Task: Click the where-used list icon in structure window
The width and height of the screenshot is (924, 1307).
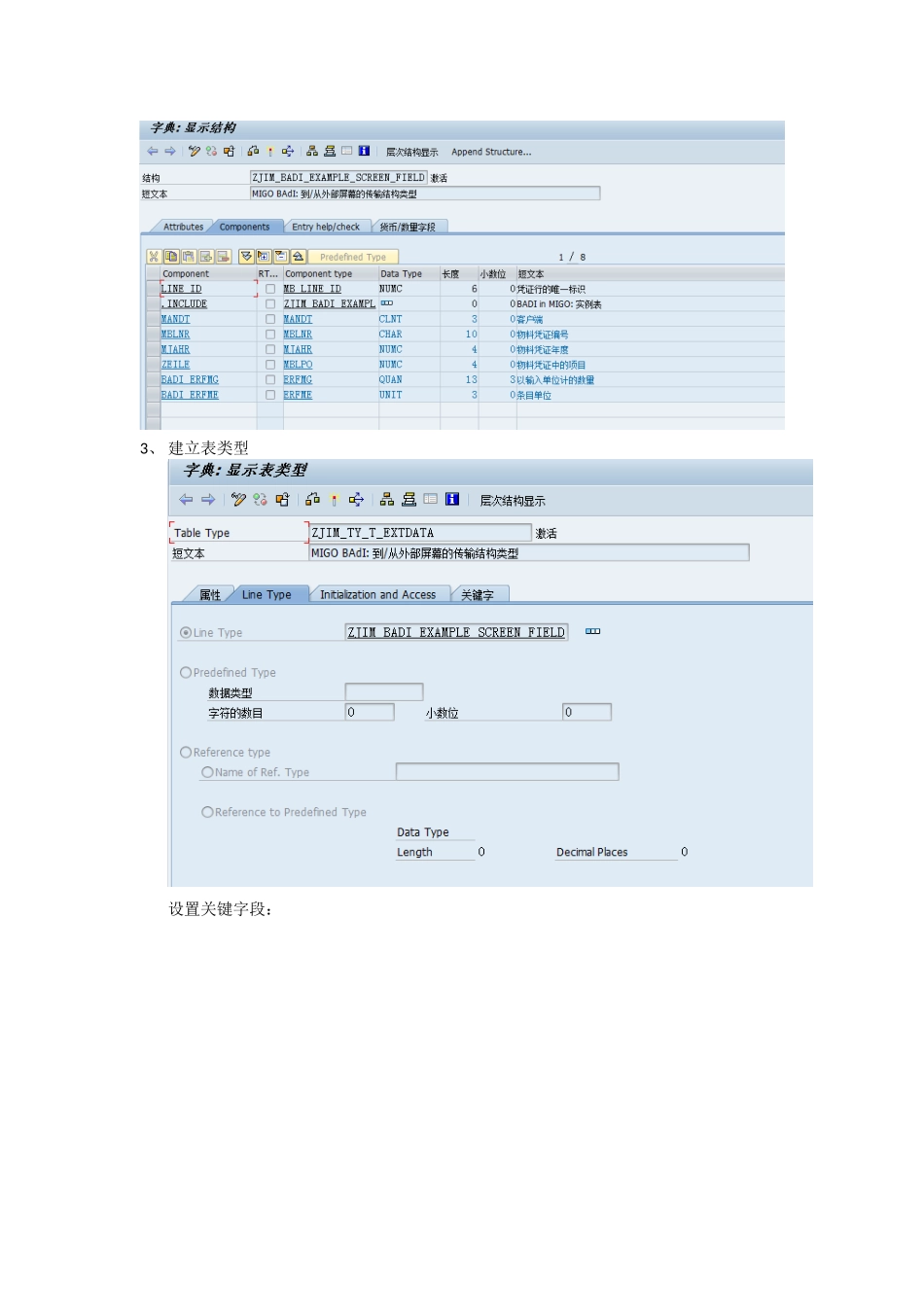Action: point(253,151)
